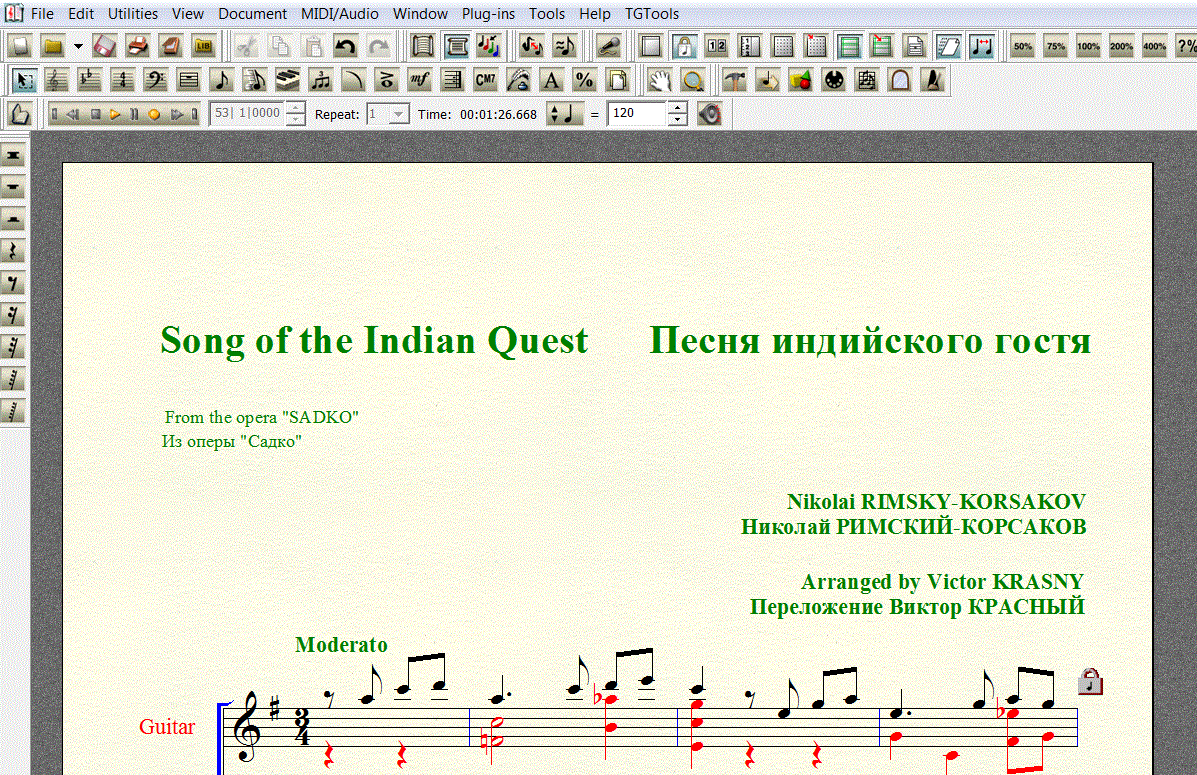1197x775 pixels.
Task: Click the microphone icon in the top toolbar
Action: pyautogui.click(x=608, y=47)
